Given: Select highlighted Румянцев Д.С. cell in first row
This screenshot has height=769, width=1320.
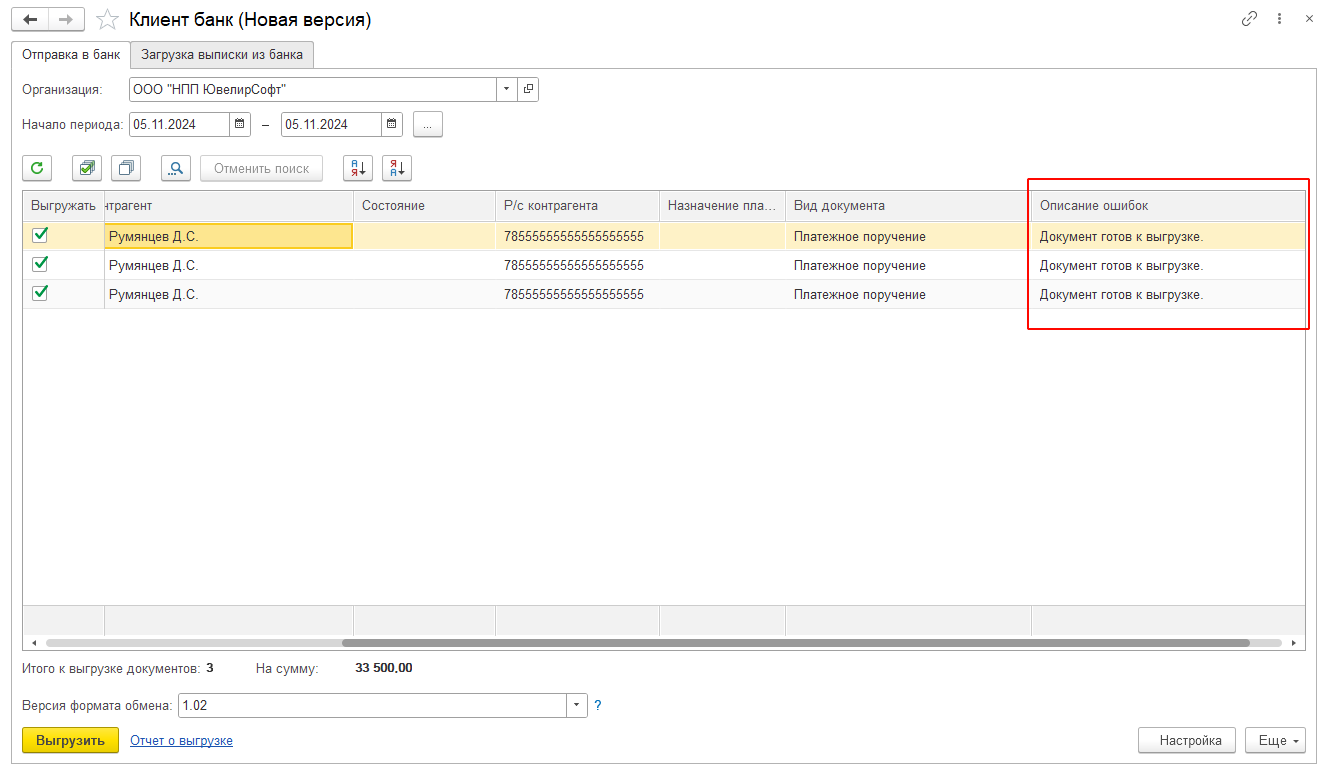Looking at the screenshot, I should 228,236.
